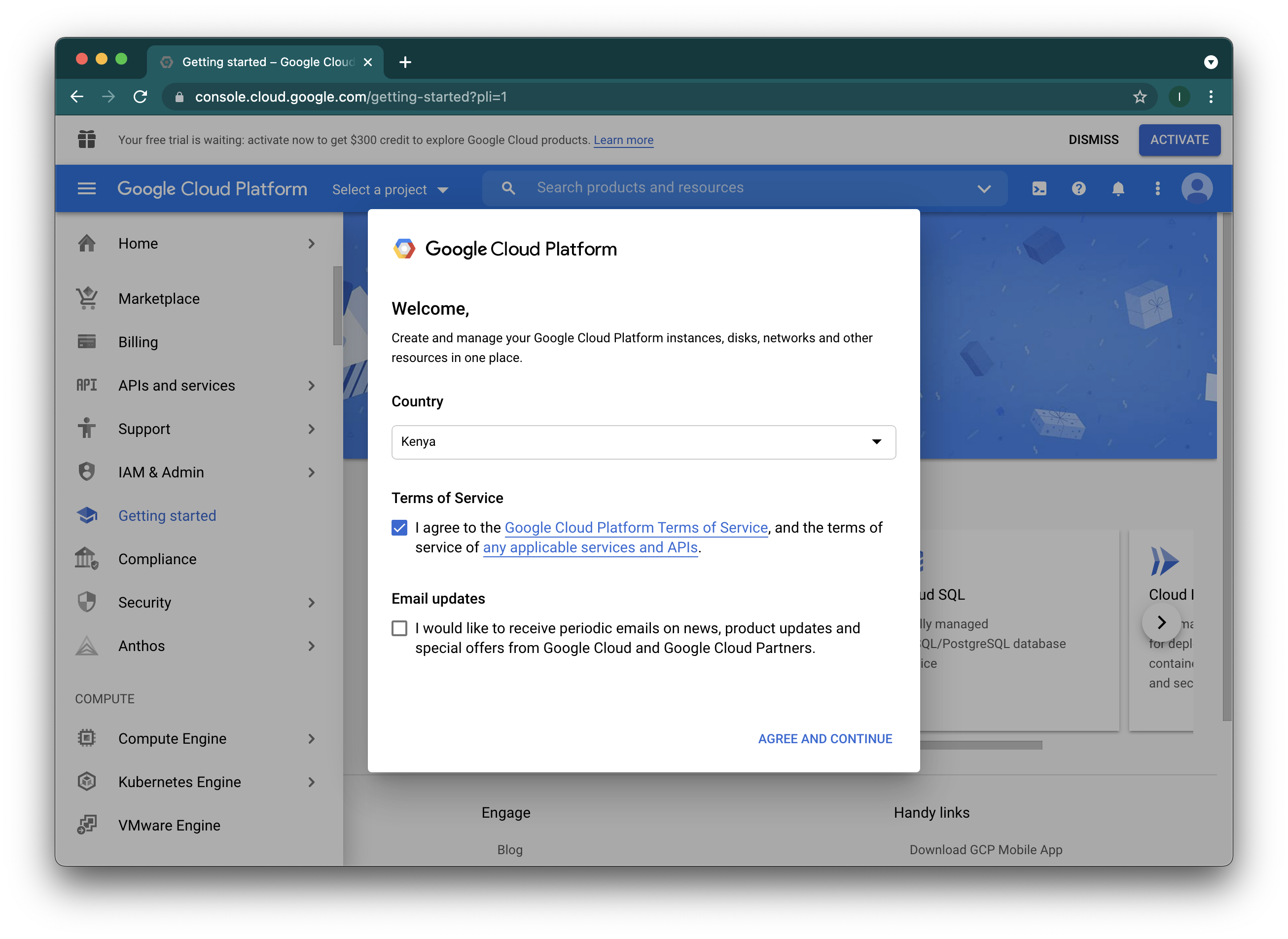Expand search options chevron in search bar
Screen dimensions: 1288x939
click(x=984, y=189)
